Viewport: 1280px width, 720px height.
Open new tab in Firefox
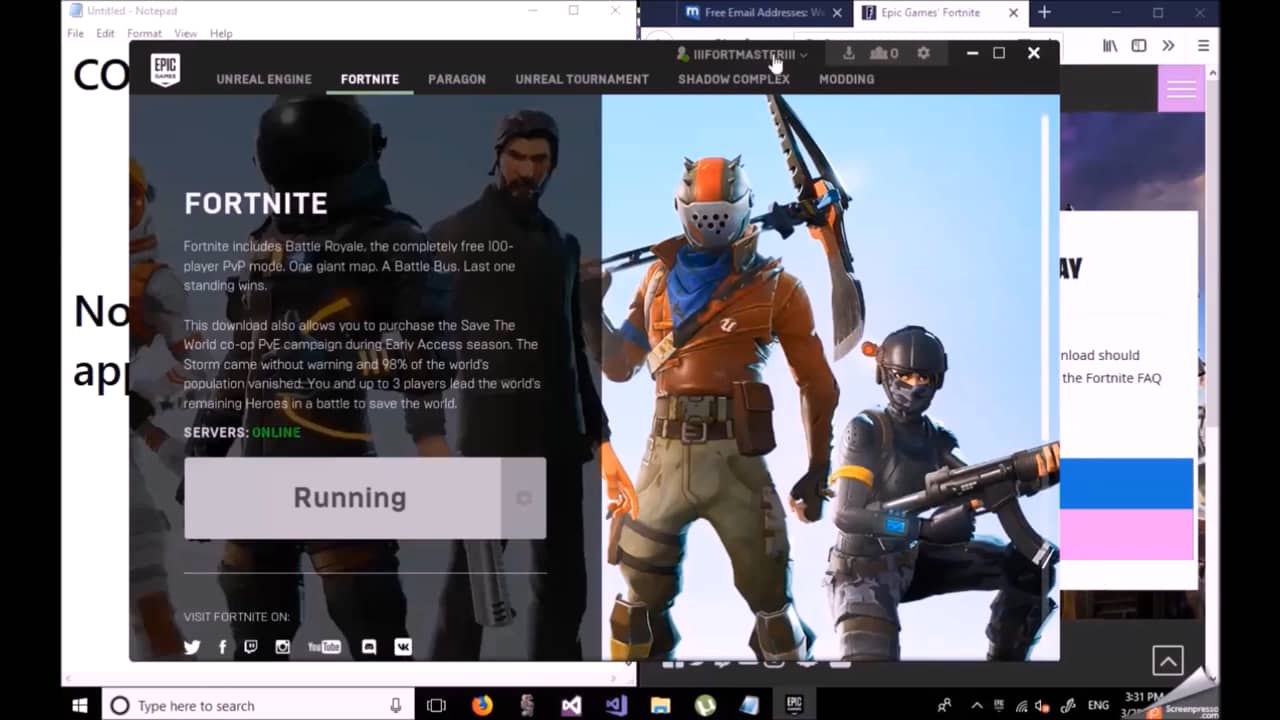pos(1044,12)
